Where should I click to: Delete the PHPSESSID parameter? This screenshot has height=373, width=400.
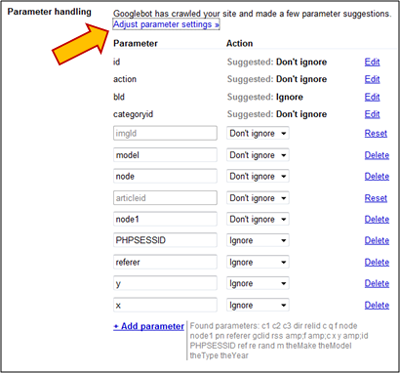pyautogui.click(x=377, y=240)
